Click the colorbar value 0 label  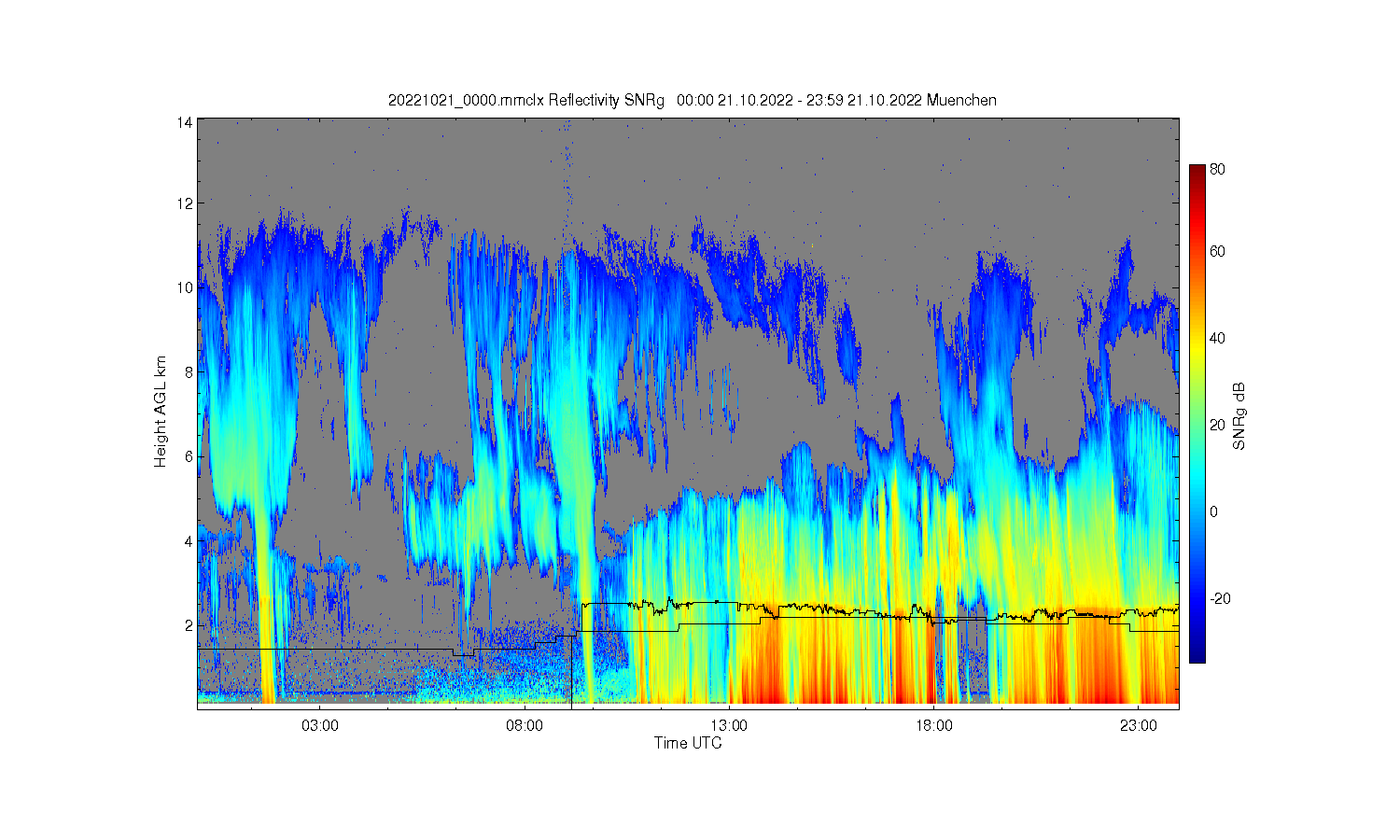pyautogui.click(x=1214, y=511)
